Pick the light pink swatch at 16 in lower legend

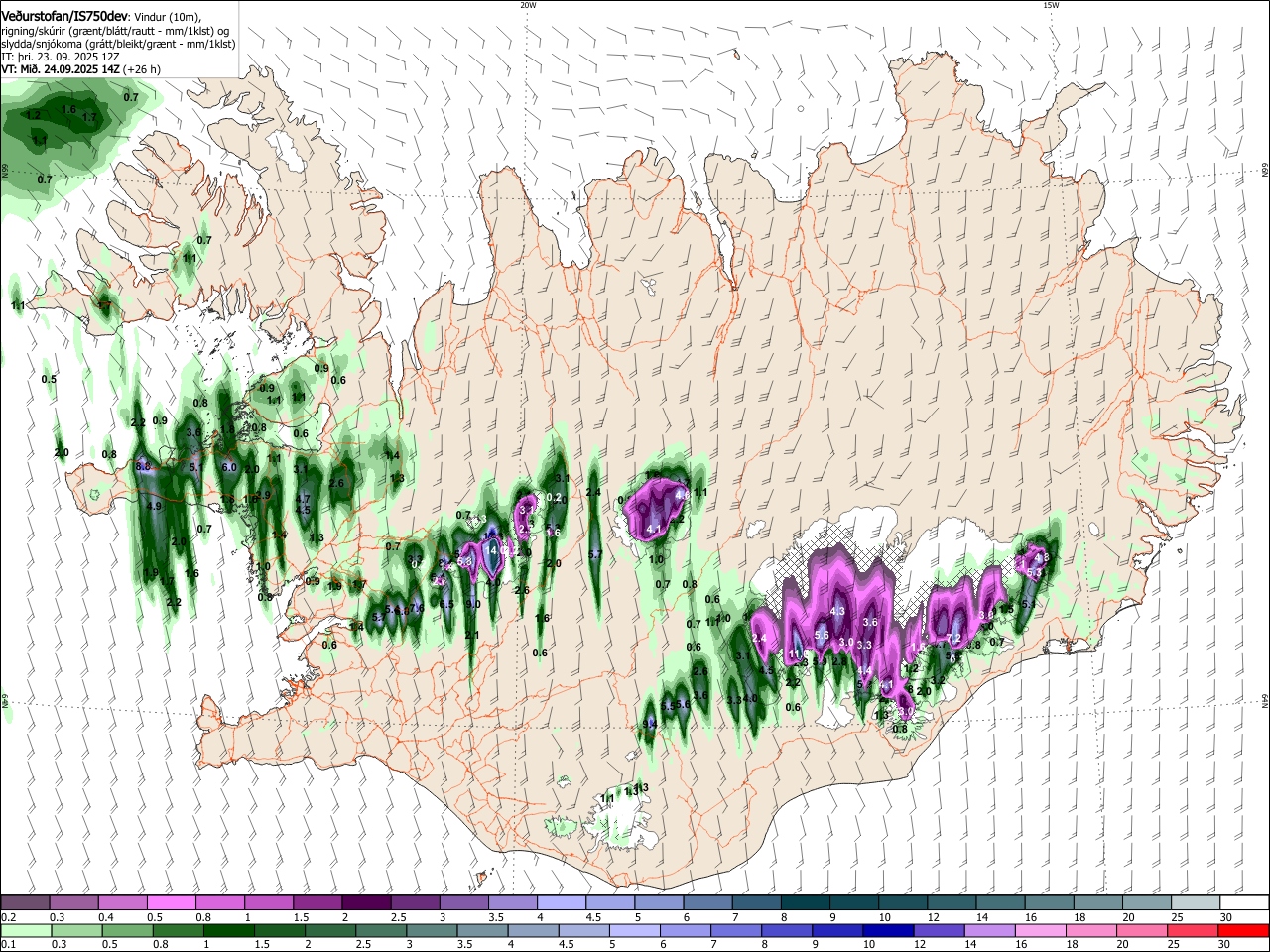tap(1041, 930)
